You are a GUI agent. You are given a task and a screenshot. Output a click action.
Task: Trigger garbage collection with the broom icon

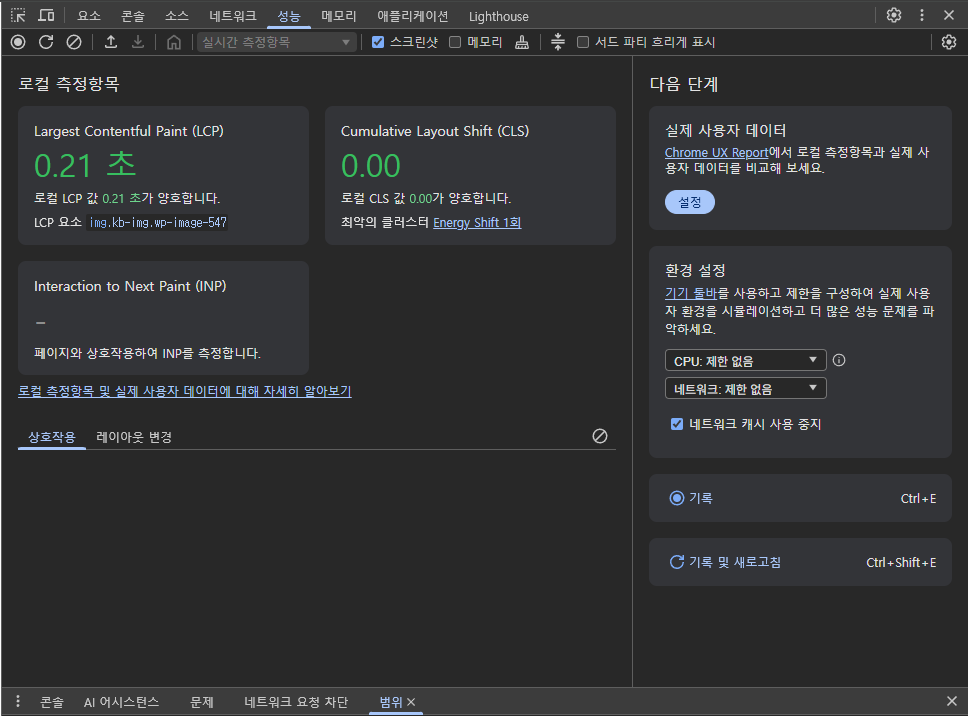pos(522,42)
